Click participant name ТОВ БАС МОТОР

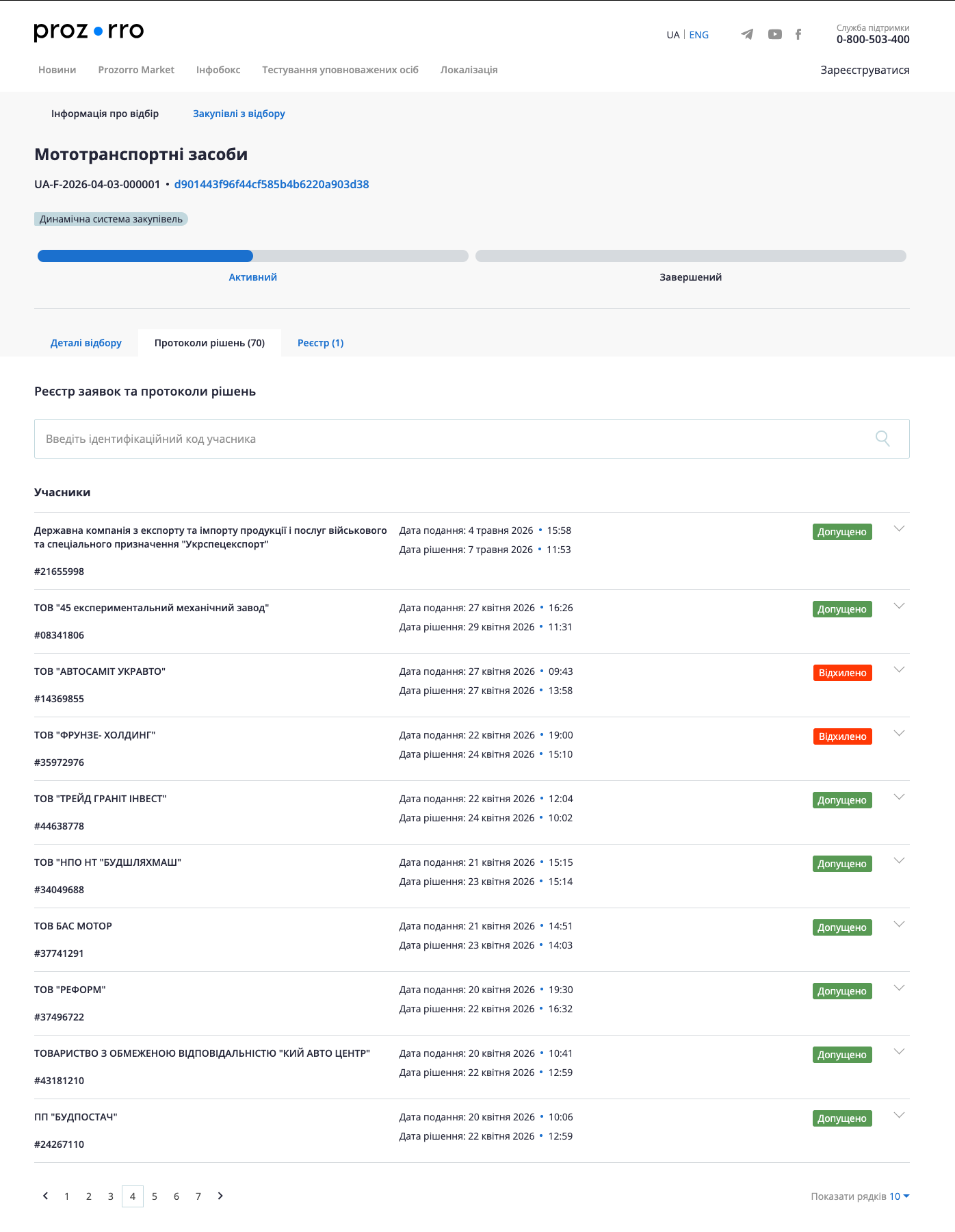click(73, 926)
